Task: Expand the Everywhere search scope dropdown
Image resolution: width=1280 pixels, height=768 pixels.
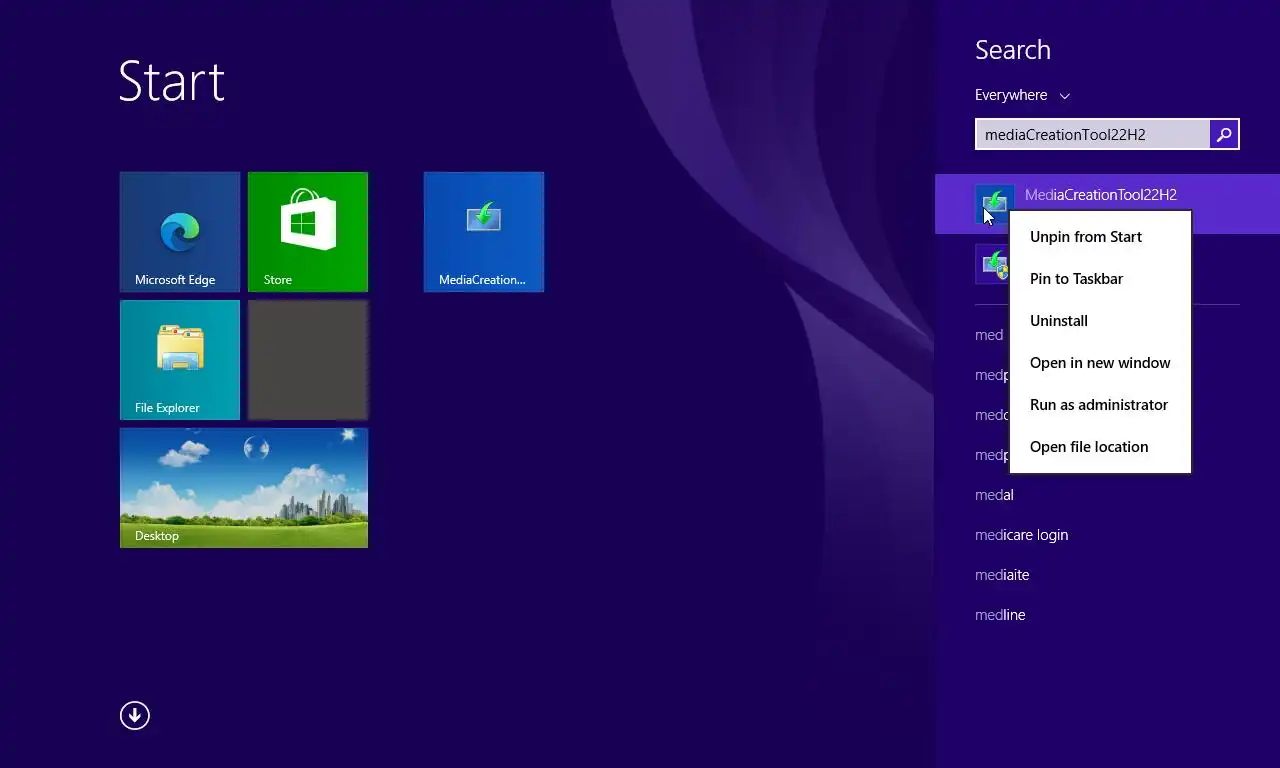Action: point(1022,95)
